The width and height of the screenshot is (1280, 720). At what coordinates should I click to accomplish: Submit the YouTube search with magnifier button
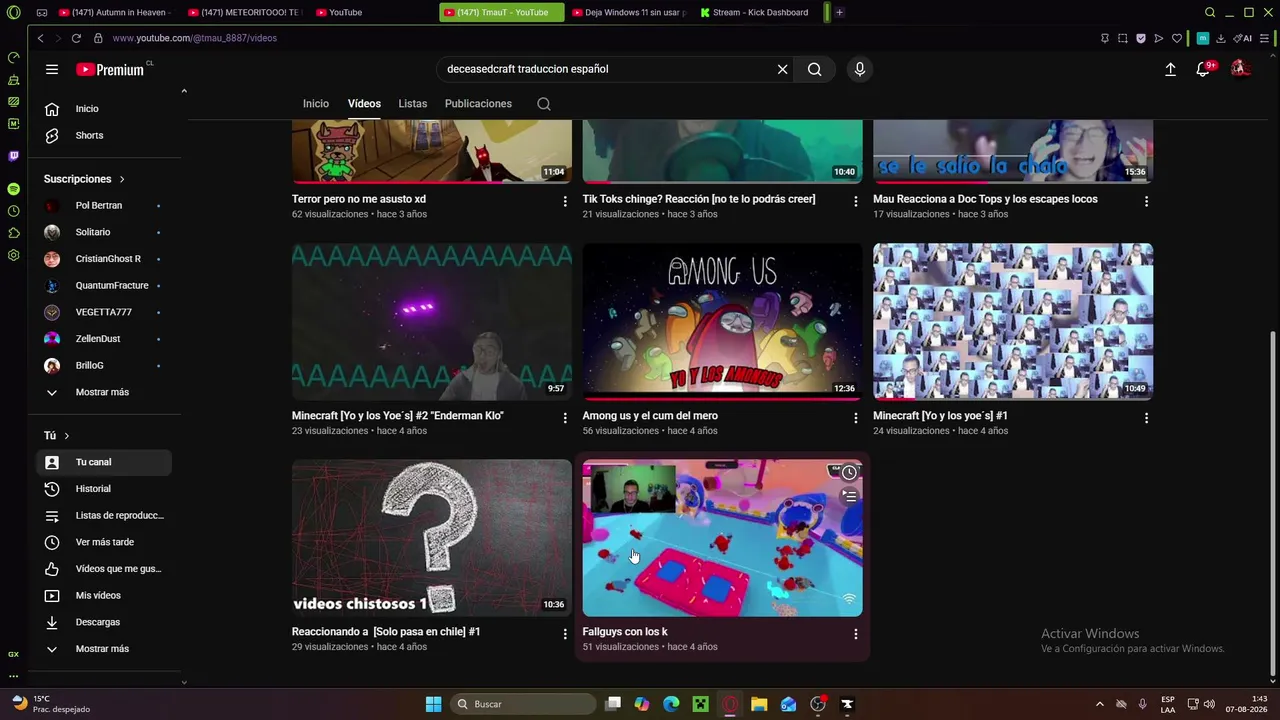coord(815,69)
